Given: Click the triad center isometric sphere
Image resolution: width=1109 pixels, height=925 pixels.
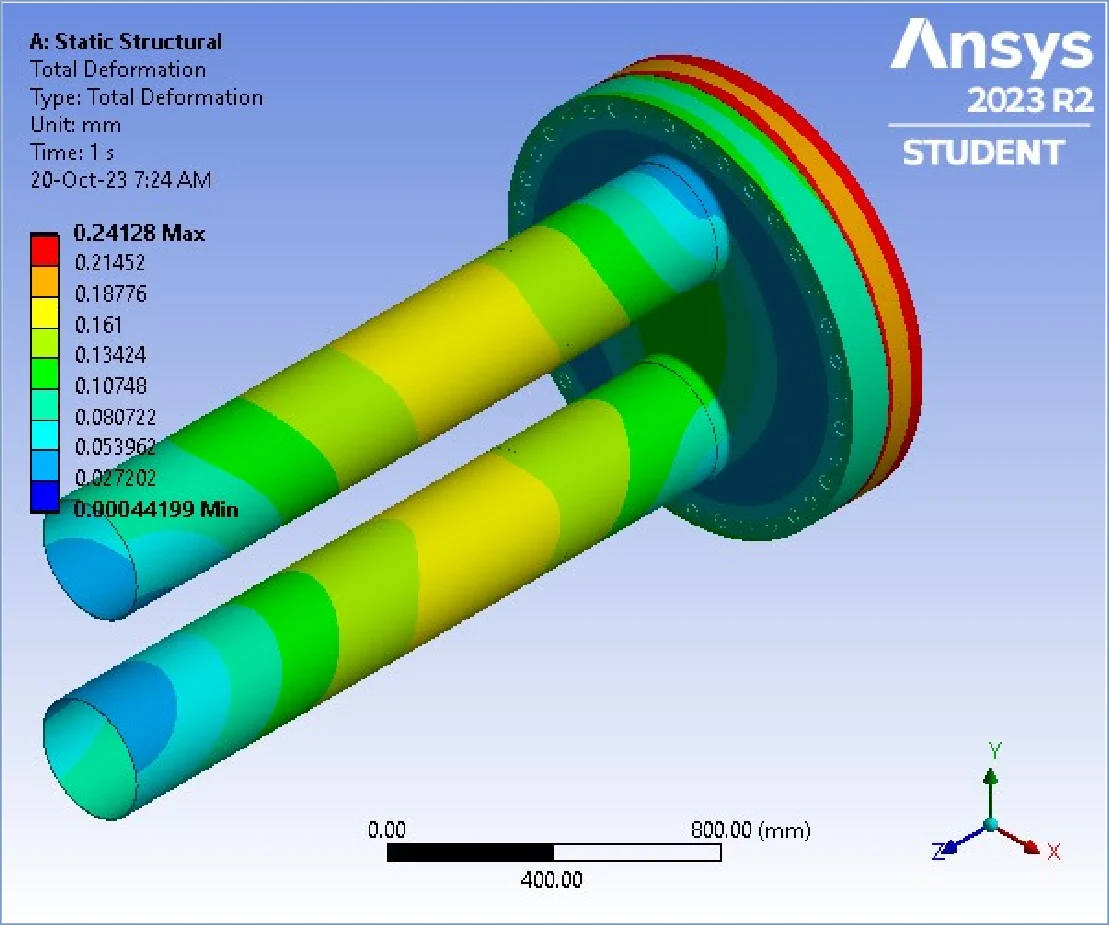Looking at the screenshot, I should 991,825.
